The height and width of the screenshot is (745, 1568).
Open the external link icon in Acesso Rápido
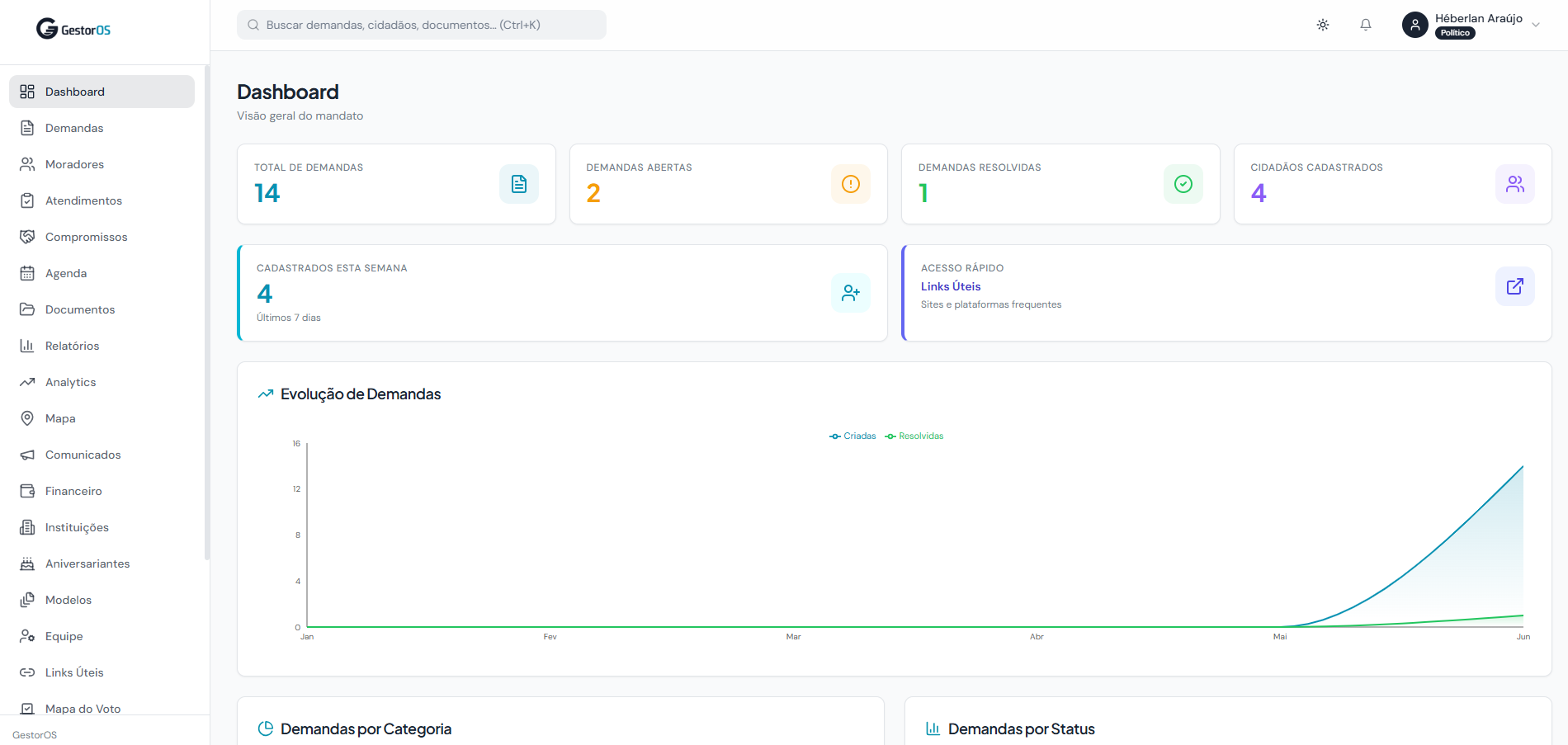coord(1515,286)
